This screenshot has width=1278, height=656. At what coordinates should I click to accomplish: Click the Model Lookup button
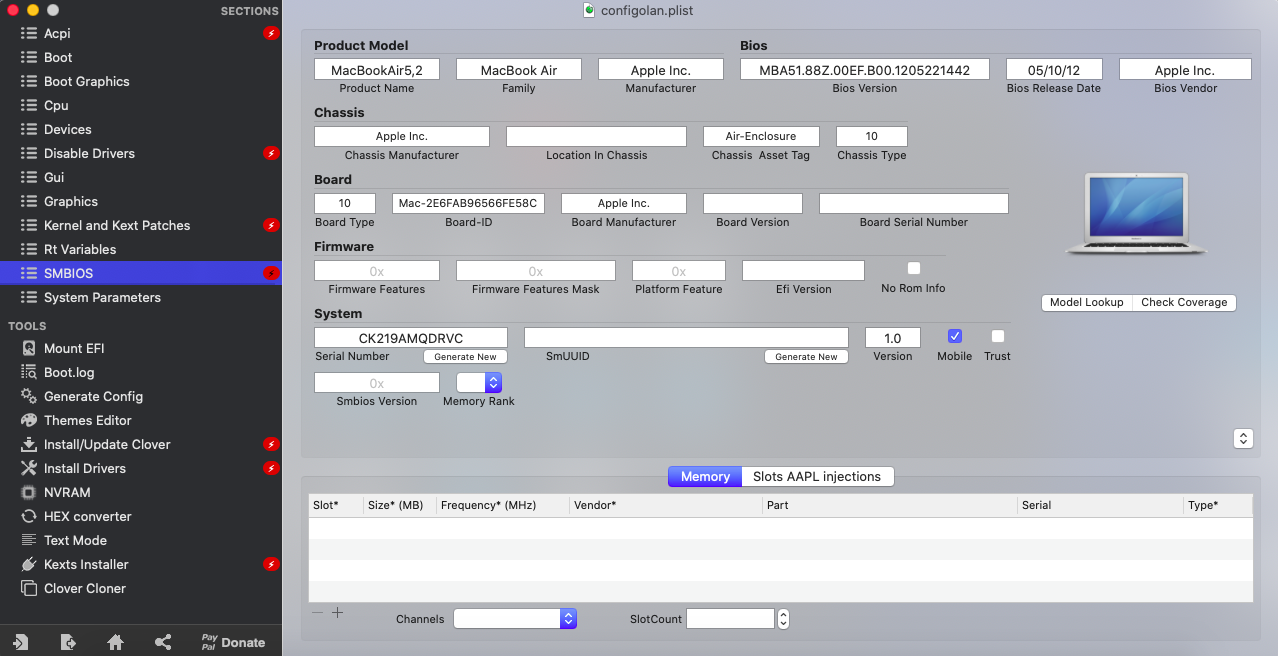coord(1086,302)
